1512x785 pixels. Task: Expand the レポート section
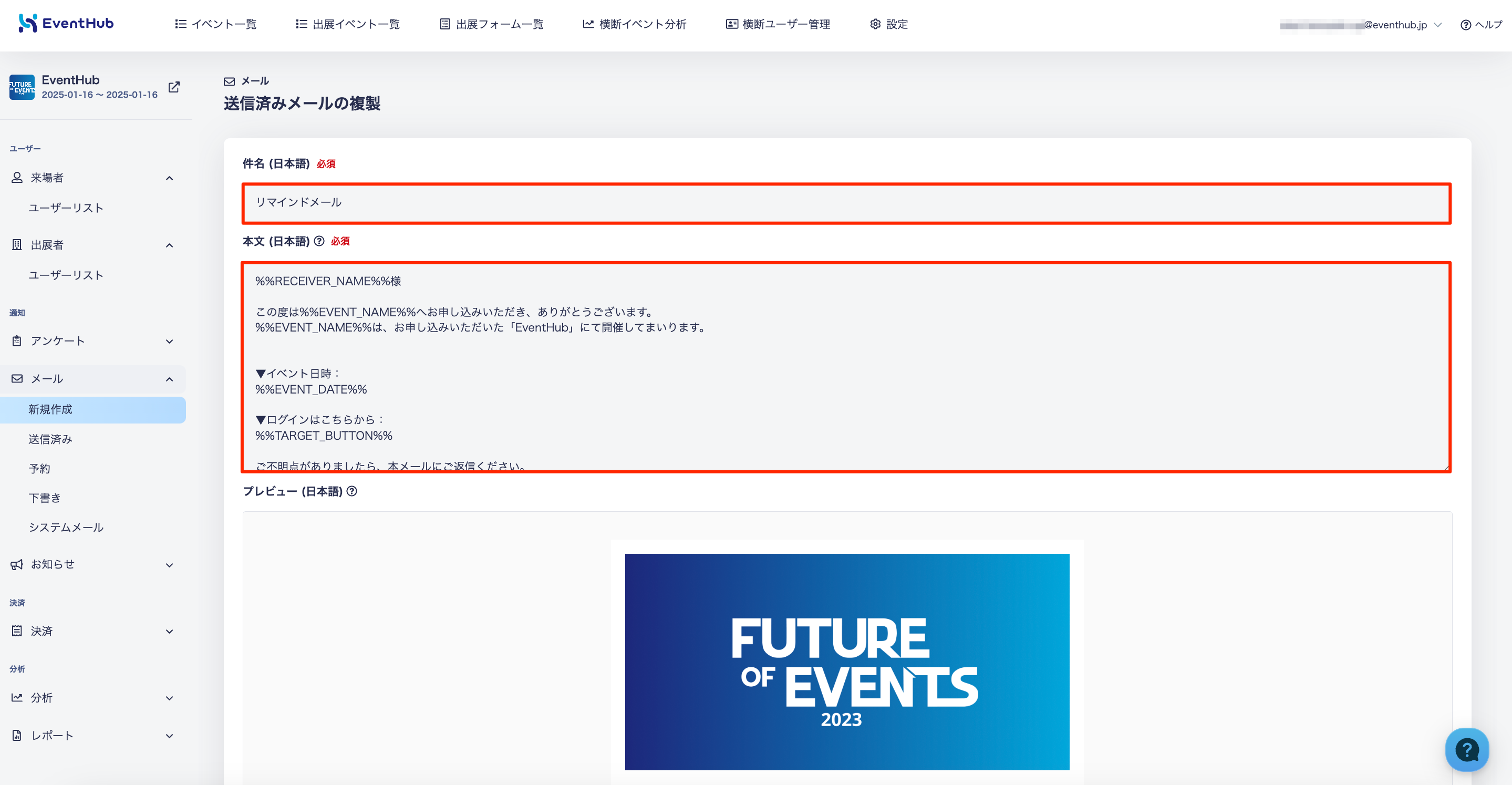pos(170,736)
